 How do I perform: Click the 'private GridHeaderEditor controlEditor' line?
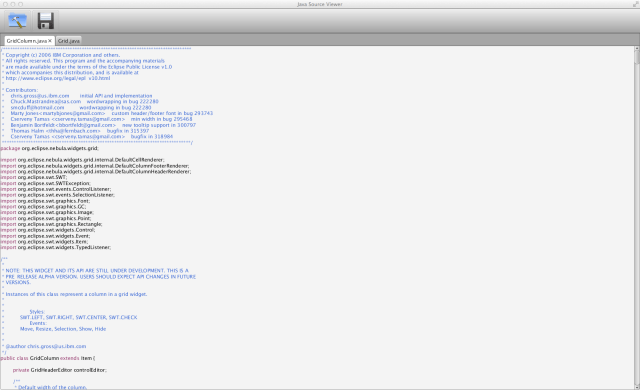[x=60, y=370]
